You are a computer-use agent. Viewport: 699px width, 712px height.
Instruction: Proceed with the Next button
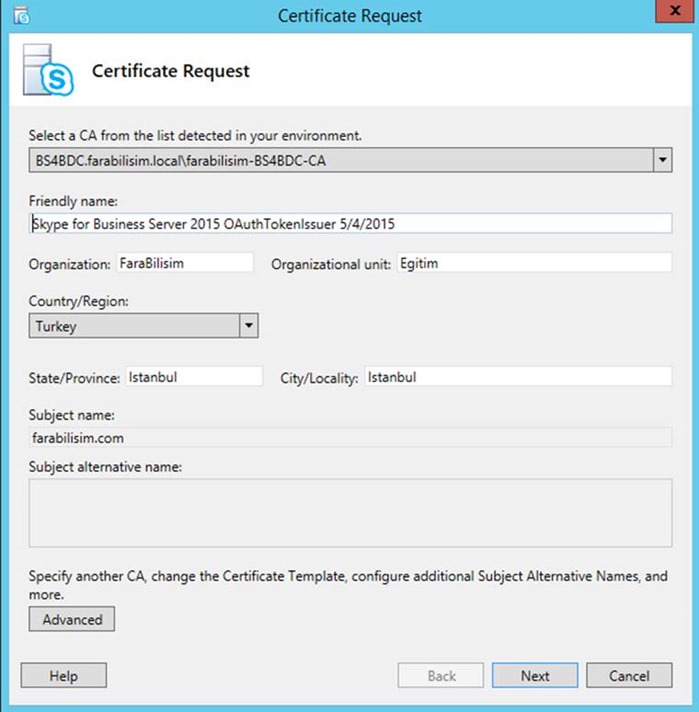[x=535, y=676]
